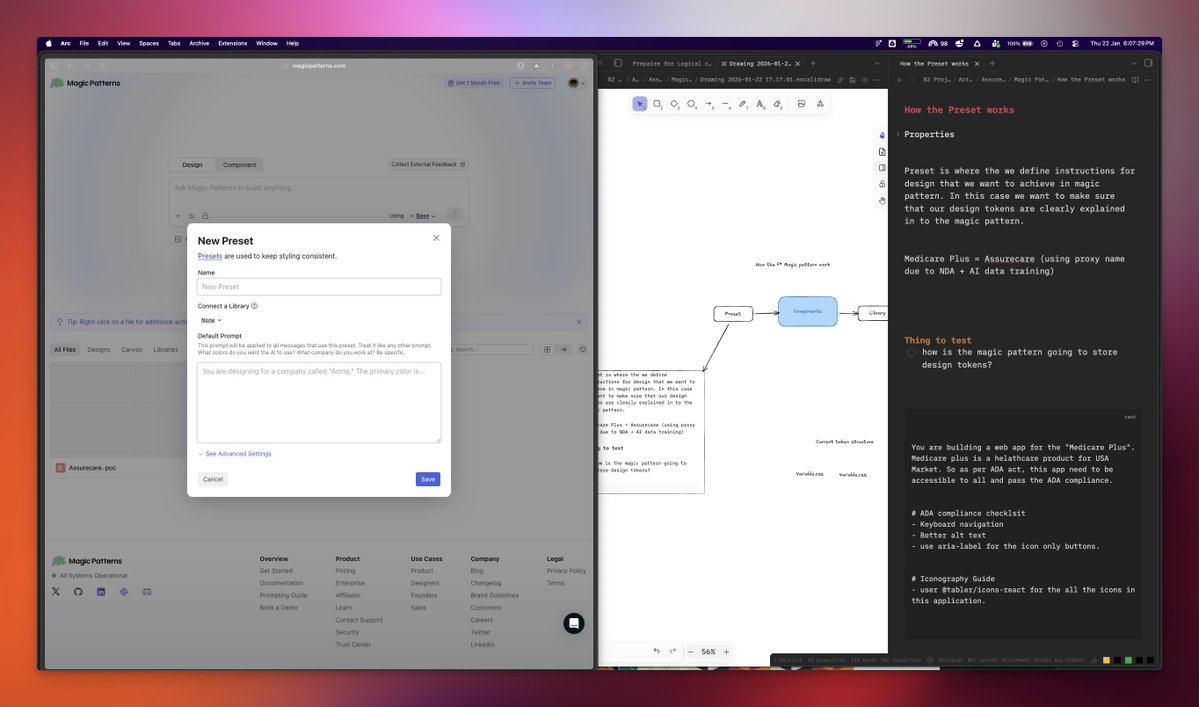
Task: Select the Pencil freedraw tool
Action: (x=742, y=104)
